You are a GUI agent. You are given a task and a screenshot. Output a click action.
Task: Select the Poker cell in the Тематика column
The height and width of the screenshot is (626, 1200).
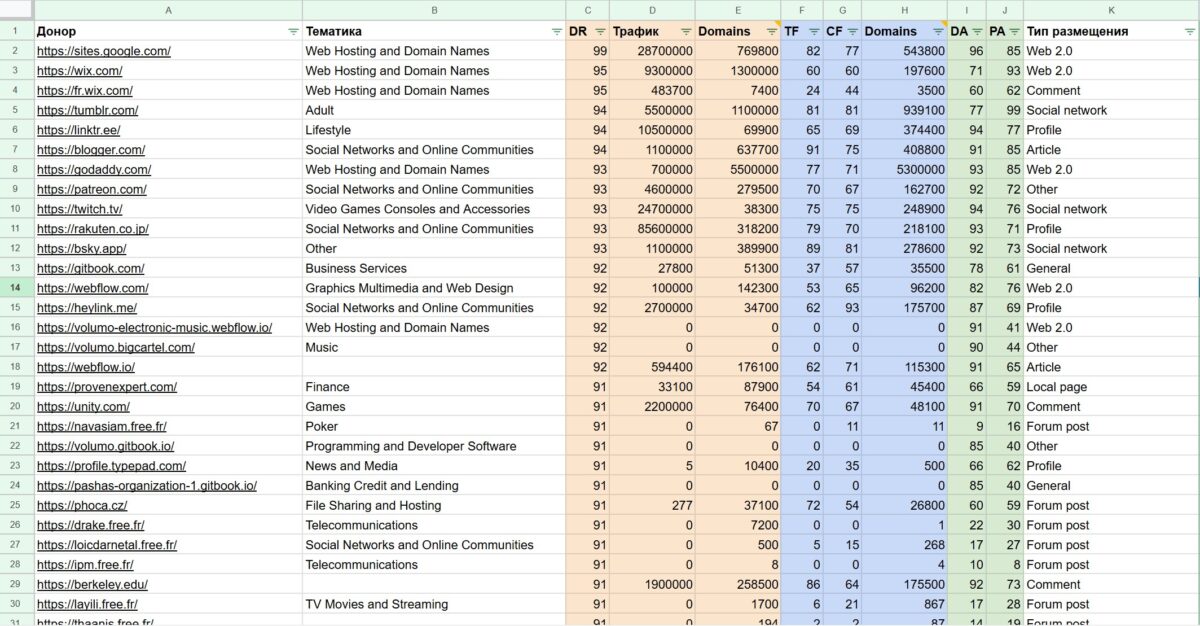[321, 426]
